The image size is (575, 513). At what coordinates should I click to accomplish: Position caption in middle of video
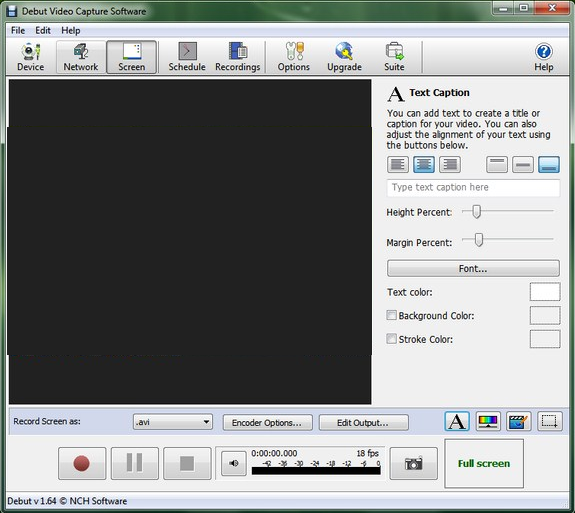[x=523, y=164]
